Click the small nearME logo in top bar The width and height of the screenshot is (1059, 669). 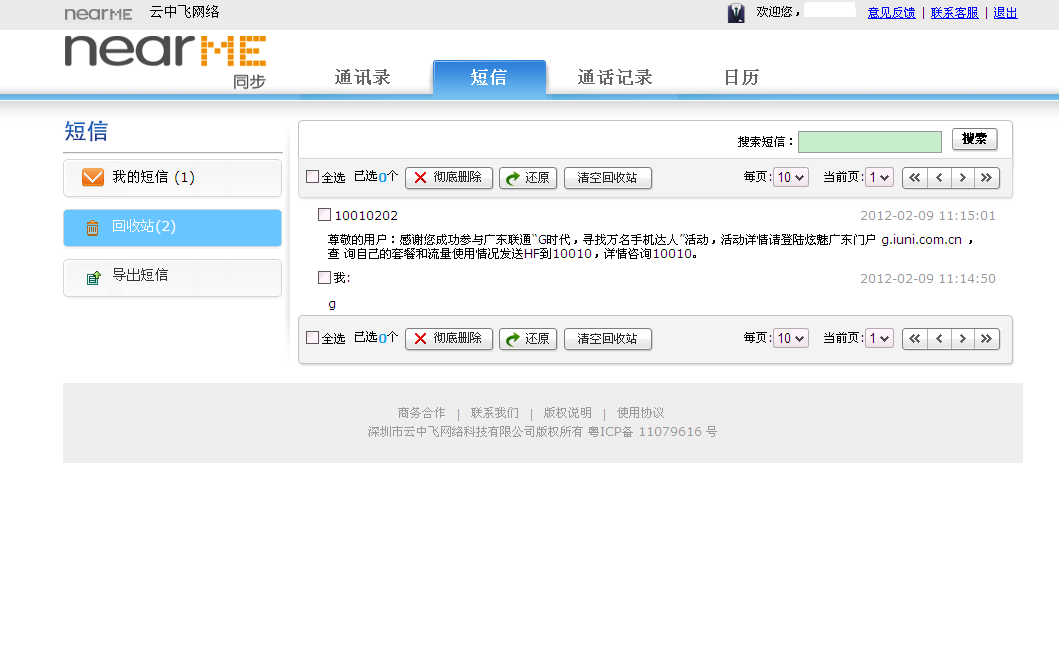(x=98, y=14)
